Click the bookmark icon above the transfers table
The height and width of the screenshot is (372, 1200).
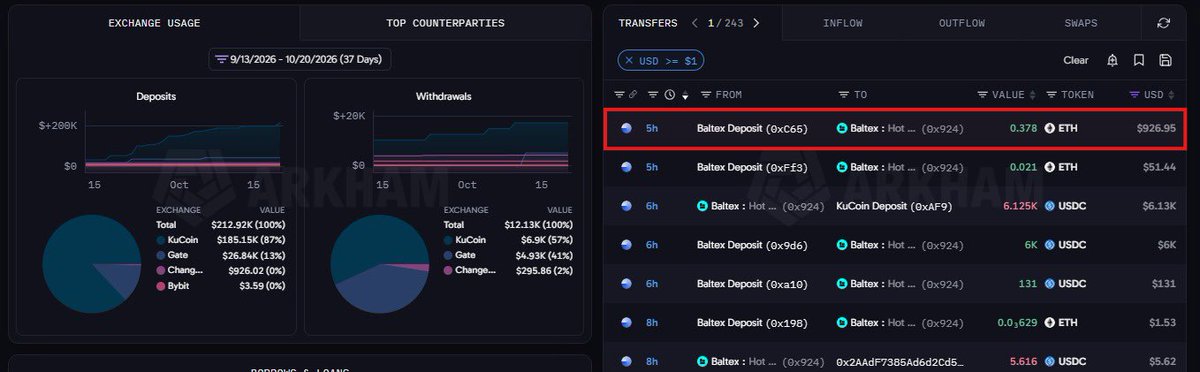click(x=1139, y=60)
